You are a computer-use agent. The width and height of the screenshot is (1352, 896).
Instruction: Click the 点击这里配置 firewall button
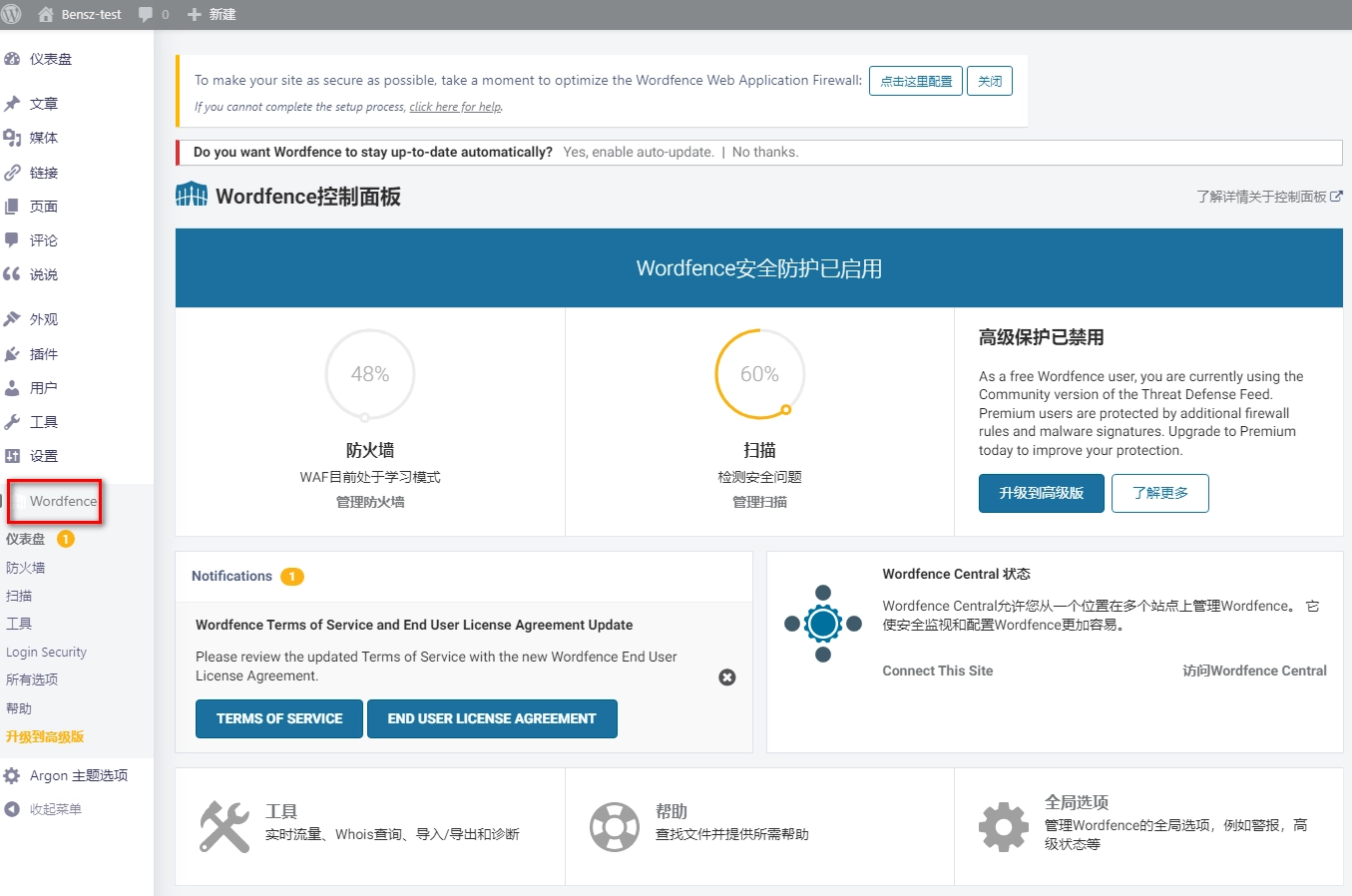pyautogui.click(x=916, y=81)
